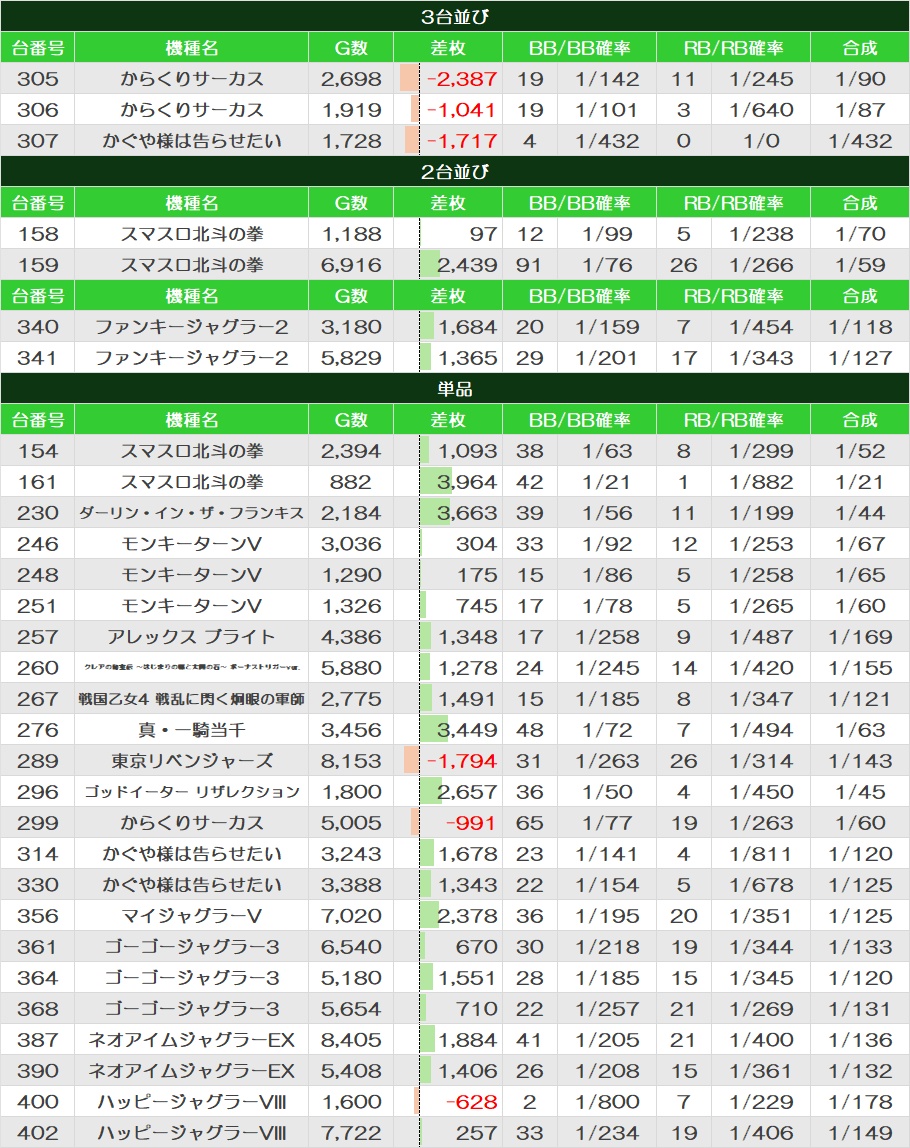Viewport: 910px width, 1148px height.
Task: Click マイジャグラーV machine name
Action: tap(192, 916)
